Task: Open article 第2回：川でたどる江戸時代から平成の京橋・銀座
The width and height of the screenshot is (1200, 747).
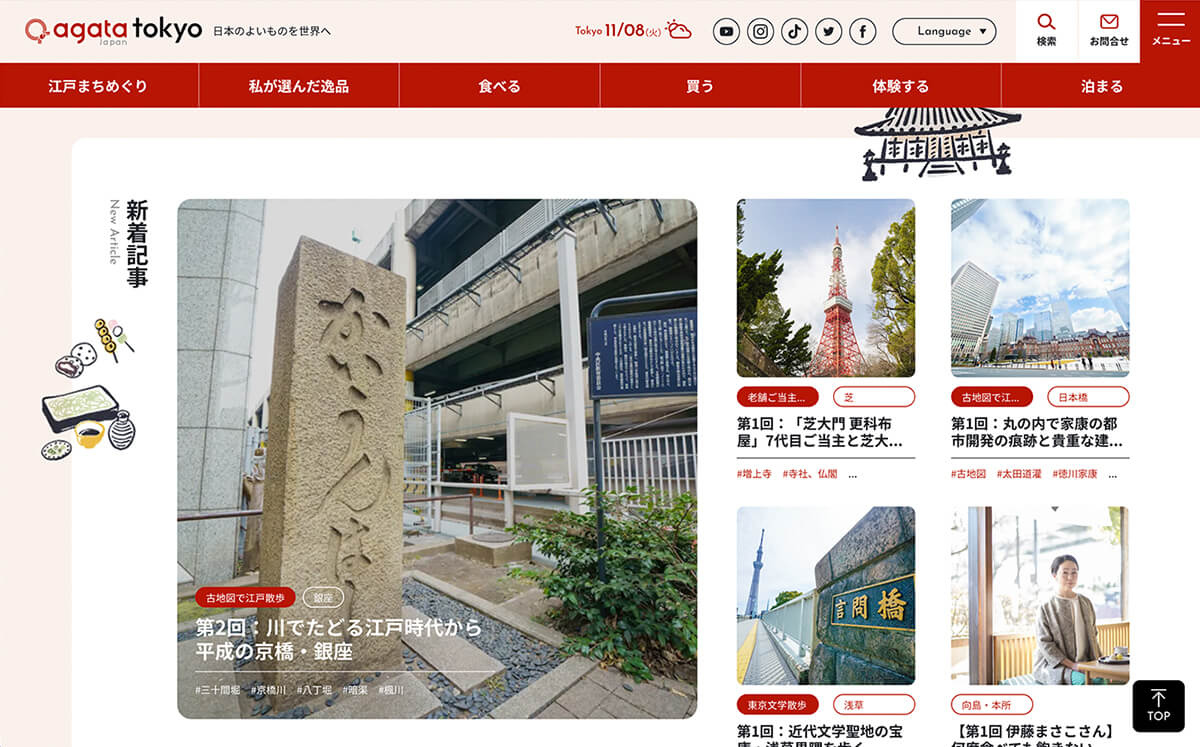Action: tap(338, 640)
